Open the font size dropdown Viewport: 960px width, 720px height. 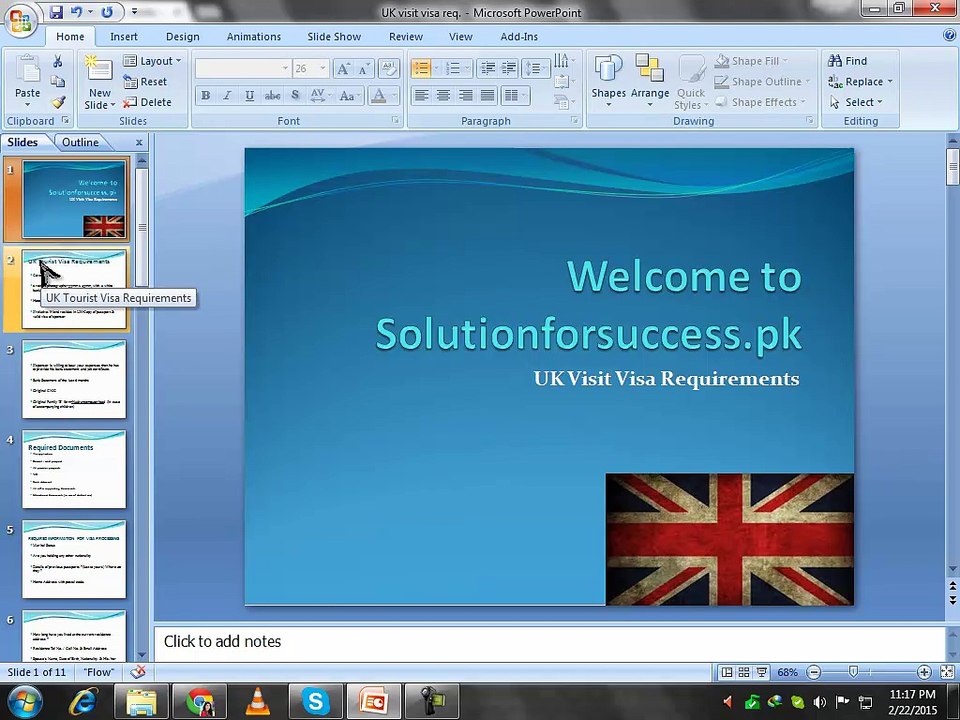[x=323, y=69]
